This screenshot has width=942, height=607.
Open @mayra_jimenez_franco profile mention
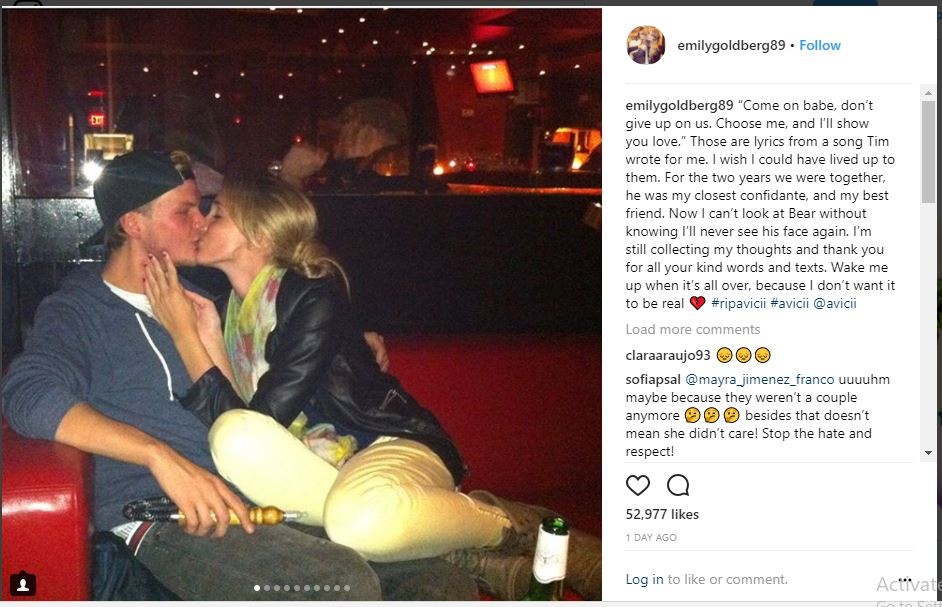(x=759, y=380)
